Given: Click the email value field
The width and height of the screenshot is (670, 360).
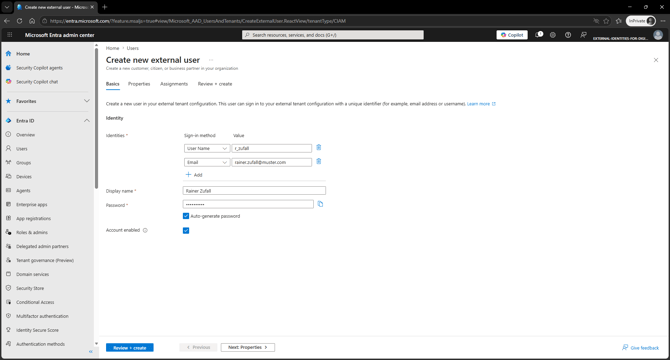Looking at the screenshot, I should point(272,162).
